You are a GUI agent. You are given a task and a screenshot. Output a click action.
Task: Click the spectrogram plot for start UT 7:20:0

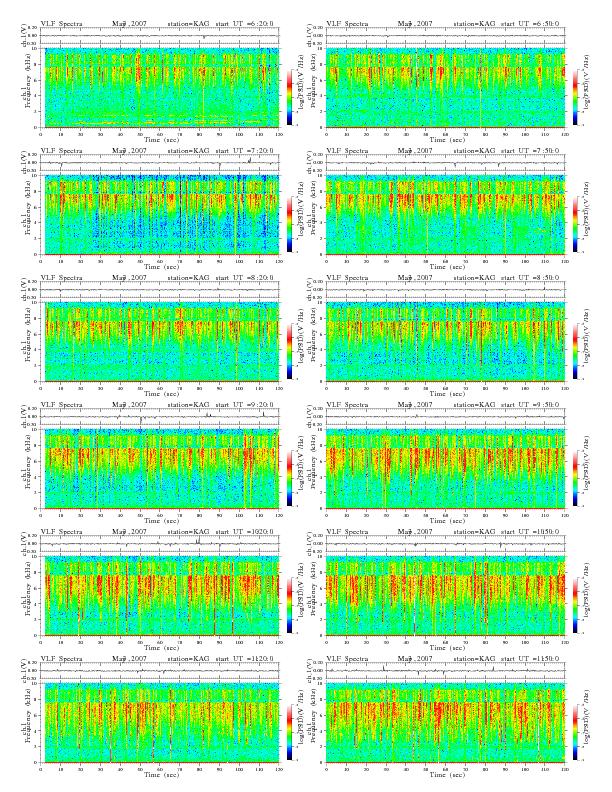coord(160,215)
